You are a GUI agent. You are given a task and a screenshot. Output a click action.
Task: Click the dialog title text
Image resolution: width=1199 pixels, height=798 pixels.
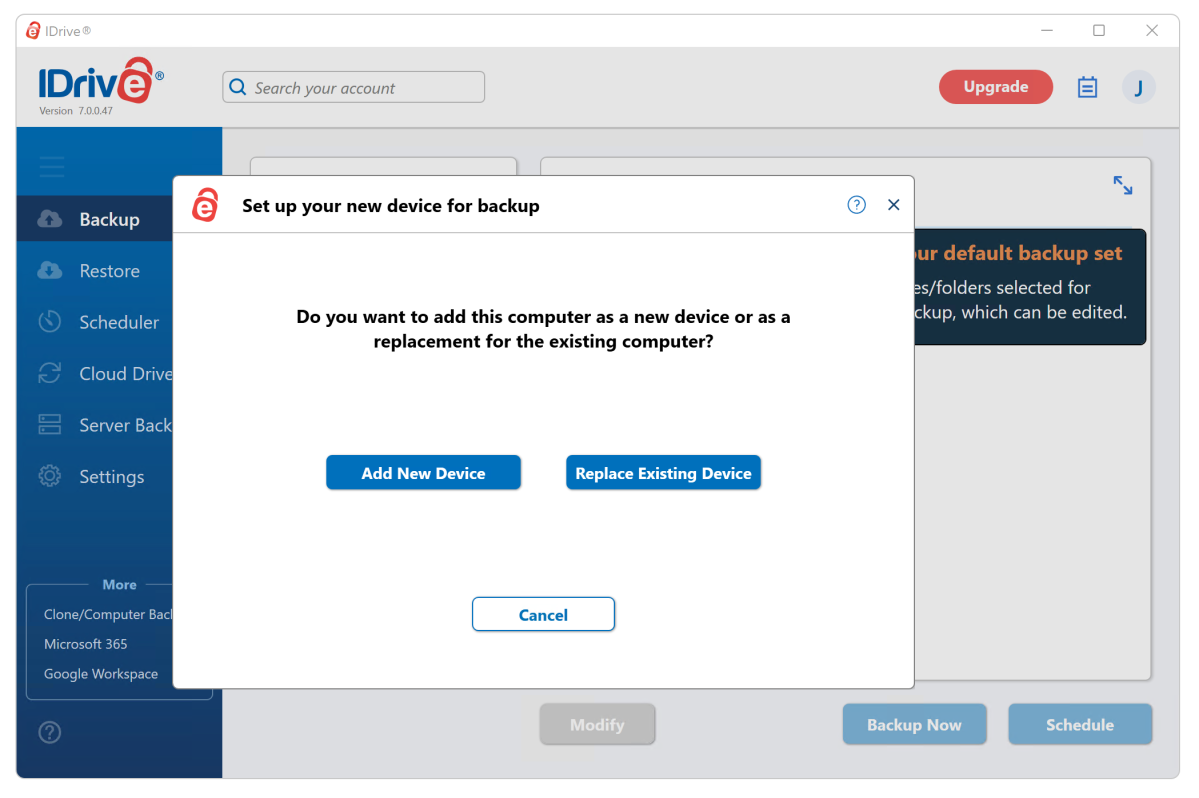(x=391, y=206)
